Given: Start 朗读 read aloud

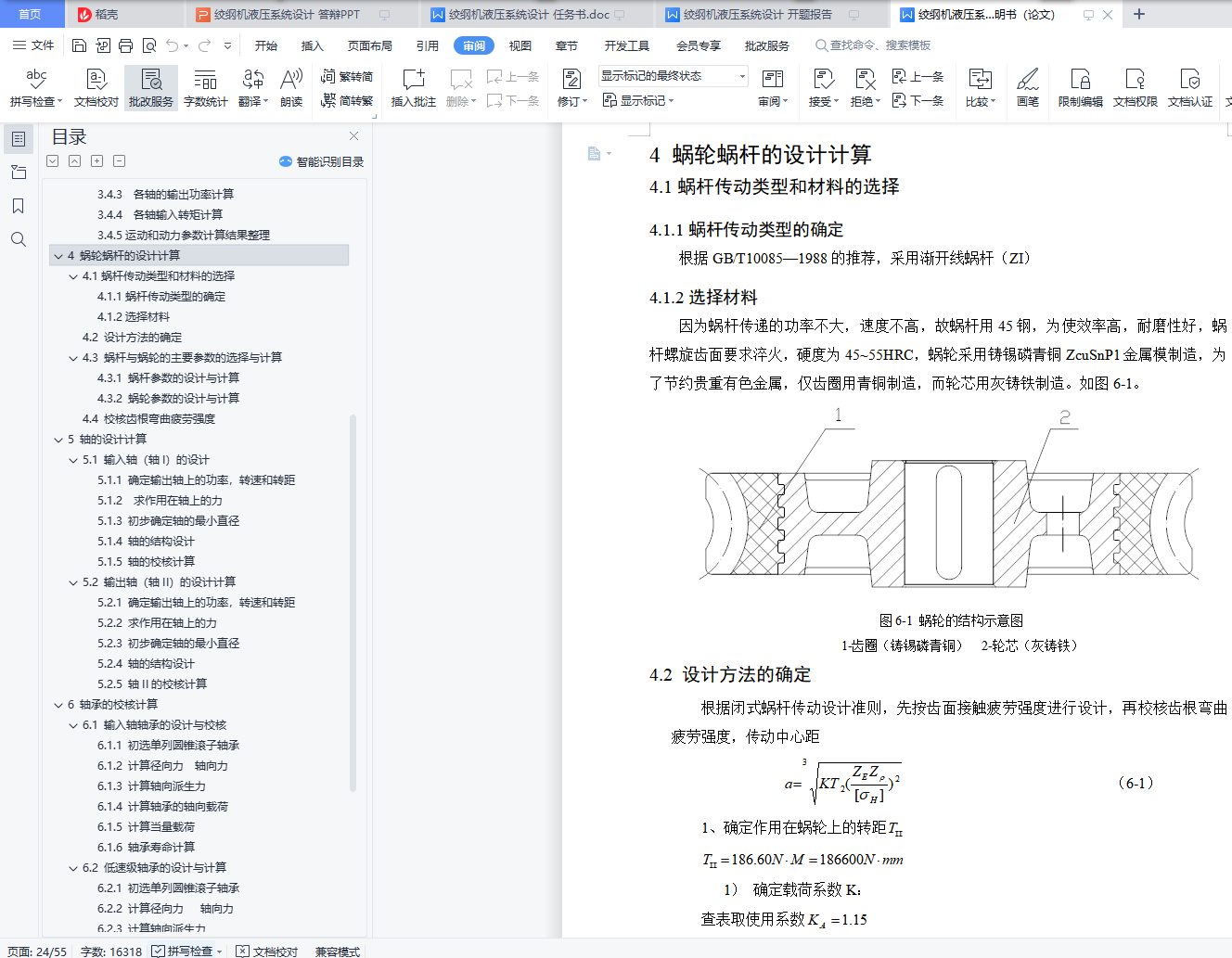Looking at the screenshot, I should [x=291, y=88].
